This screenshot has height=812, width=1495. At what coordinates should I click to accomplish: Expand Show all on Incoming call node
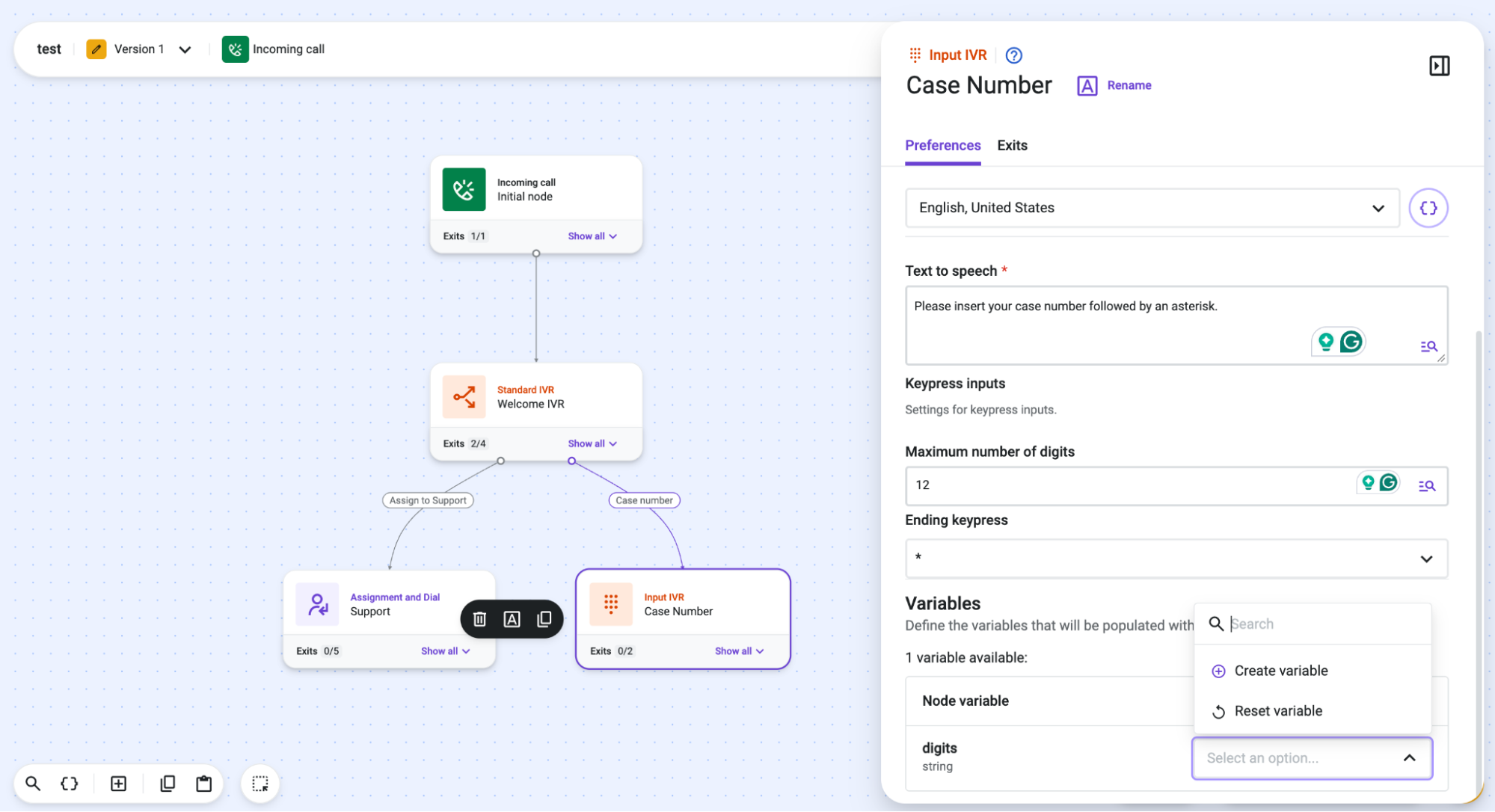(x=592, y=236)
